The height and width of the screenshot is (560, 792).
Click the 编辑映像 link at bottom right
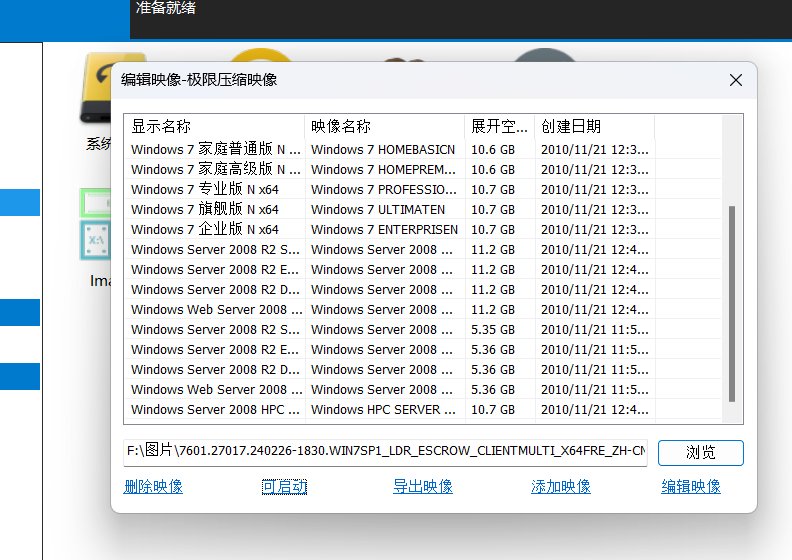[691, 487]
